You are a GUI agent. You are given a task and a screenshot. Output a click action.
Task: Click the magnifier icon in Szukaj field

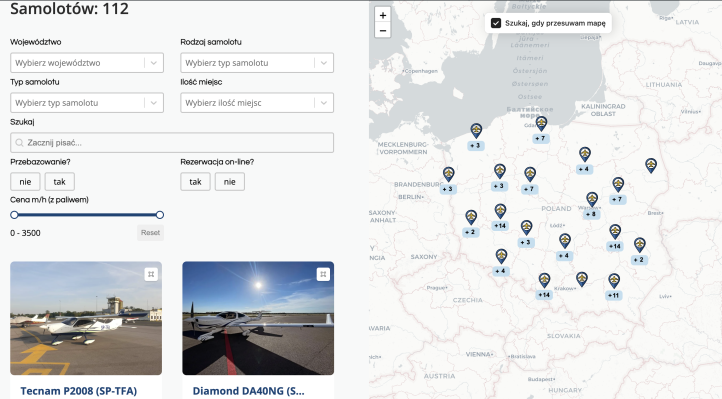click(19, 143)
